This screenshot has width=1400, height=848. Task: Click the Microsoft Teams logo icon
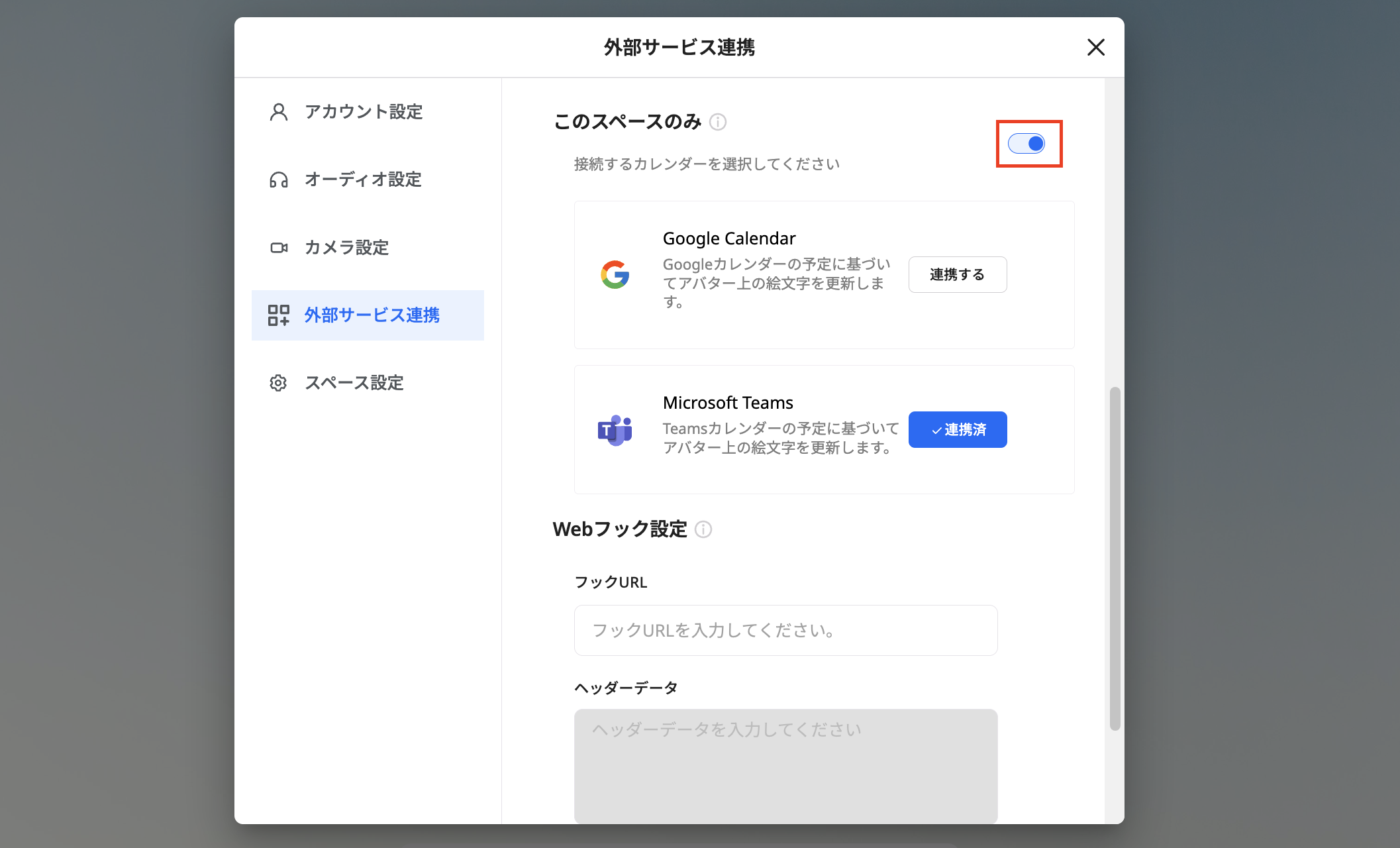[x=615, y=430]
